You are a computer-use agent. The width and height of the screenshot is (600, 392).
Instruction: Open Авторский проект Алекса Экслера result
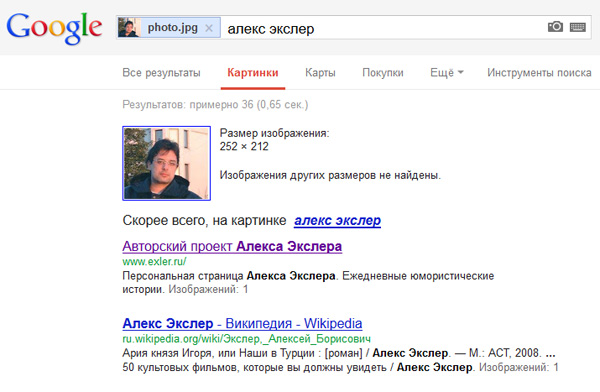[x=232, y=246]
